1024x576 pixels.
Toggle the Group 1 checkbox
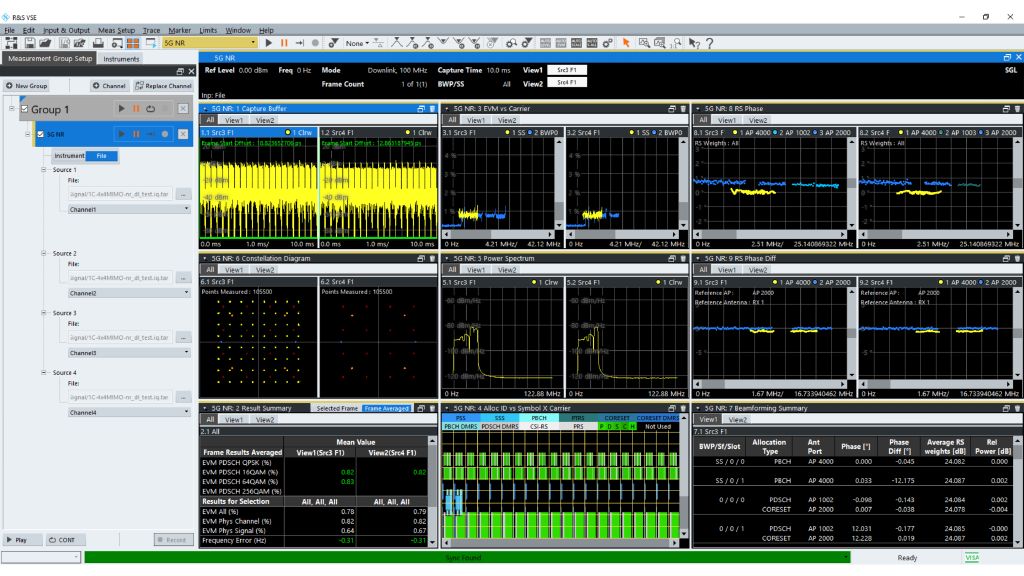coord(24,109)
